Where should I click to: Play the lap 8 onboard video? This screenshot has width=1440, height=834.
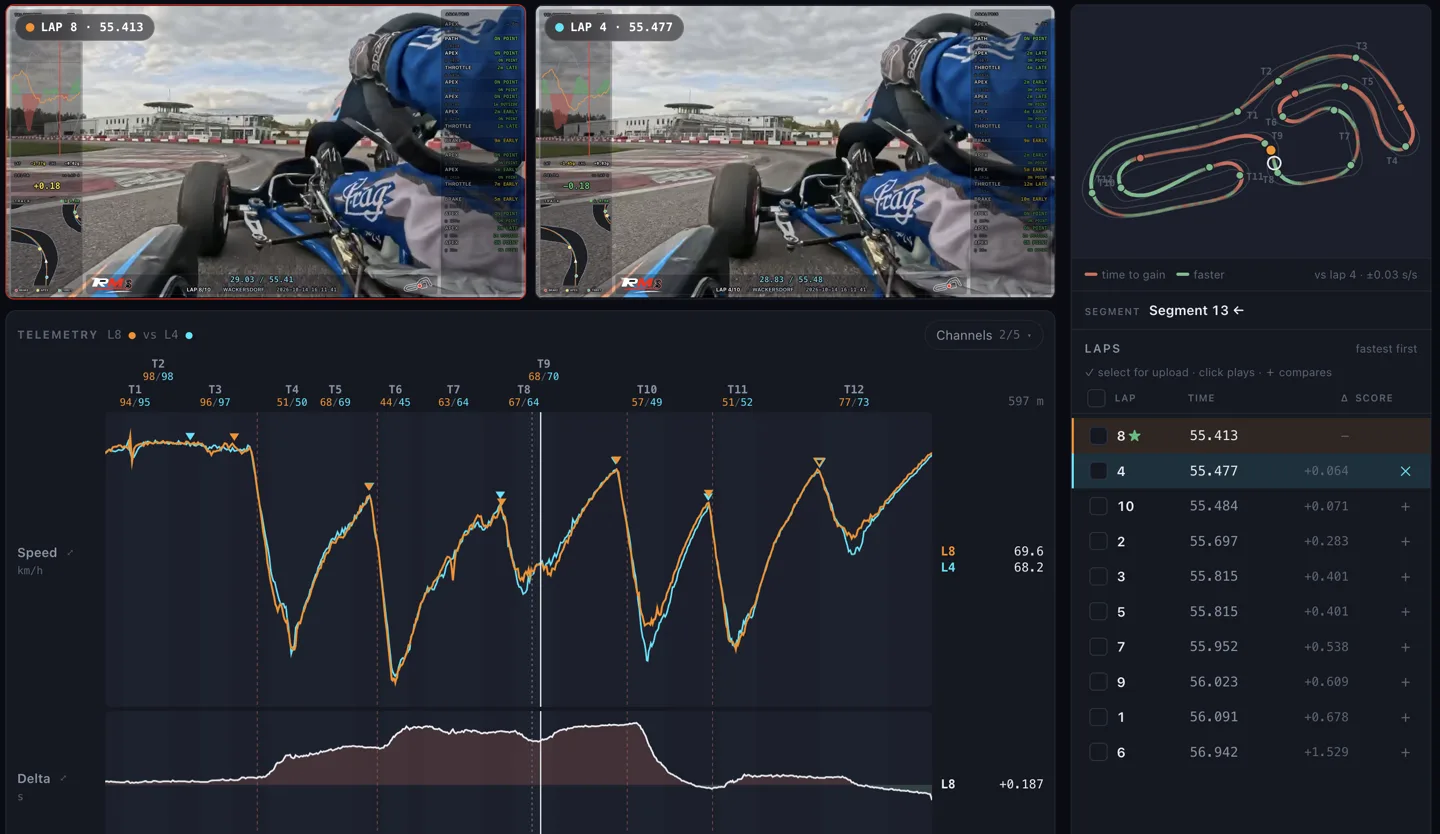click(x=266, y=152)
